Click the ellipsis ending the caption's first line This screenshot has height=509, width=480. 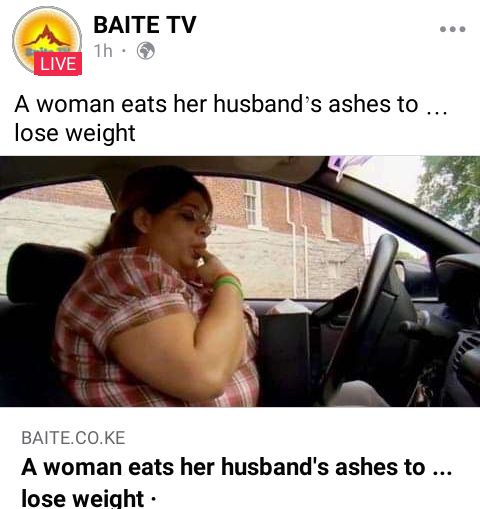click(x=437, y=112)
